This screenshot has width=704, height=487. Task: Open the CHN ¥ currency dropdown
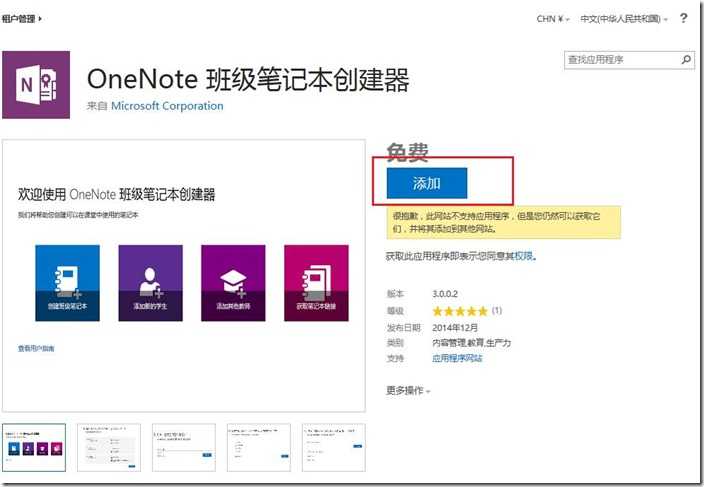coord(553,19)
